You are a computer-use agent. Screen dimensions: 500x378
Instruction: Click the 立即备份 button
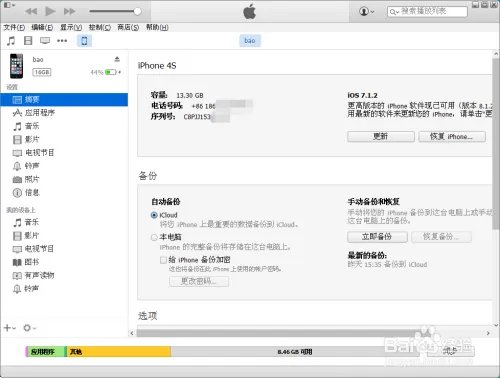[x=377, y=237]
